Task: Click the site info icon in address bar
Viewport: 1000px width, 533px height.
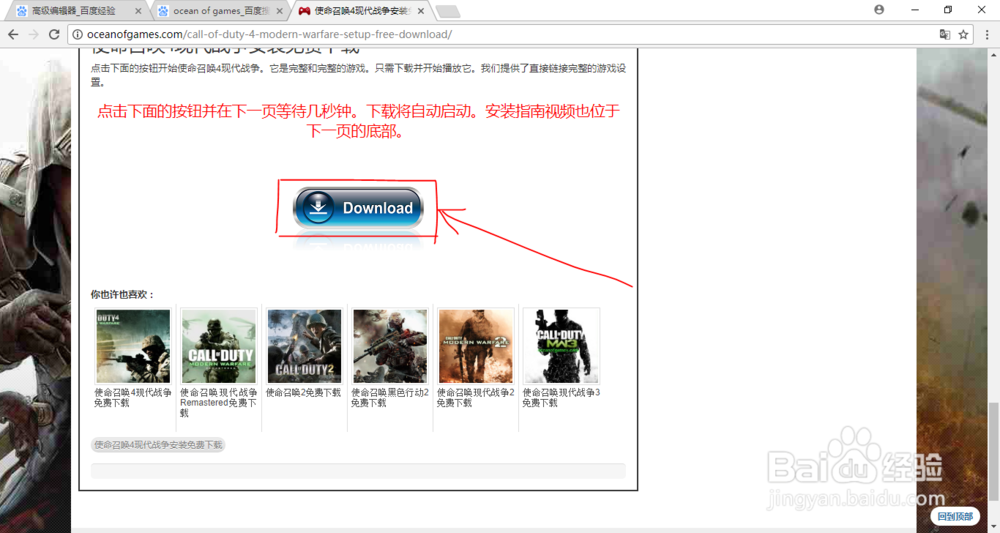Action: click(x=77, y=34)
